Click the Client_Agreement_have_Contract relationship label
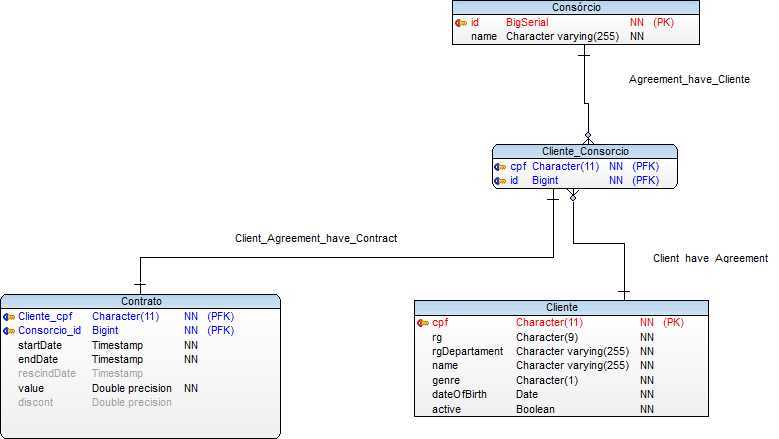779x439 pixels. tap(316, 238)
